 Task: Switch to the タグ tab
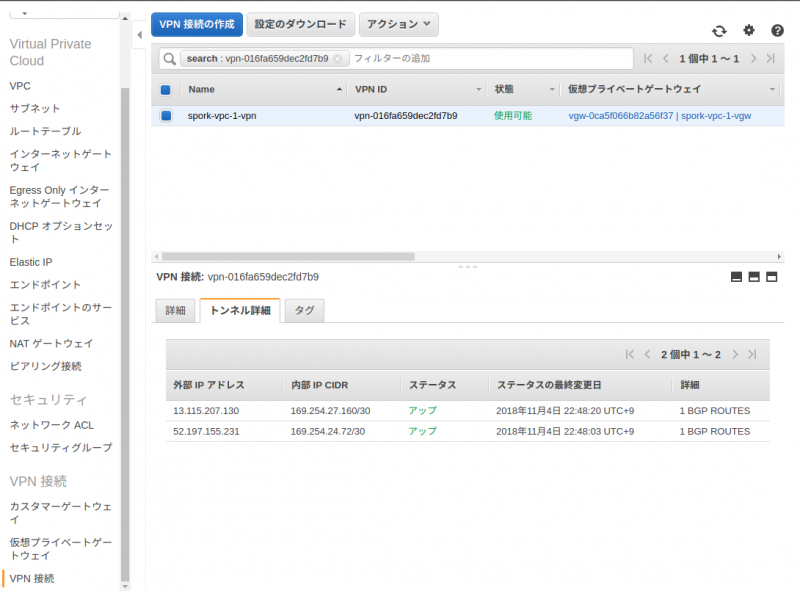pos(304,311)
